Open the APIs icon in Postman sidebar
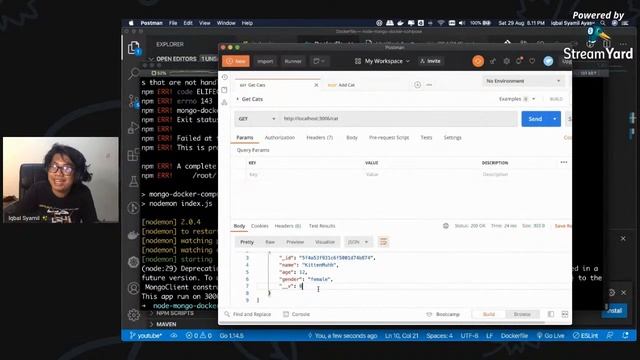Screen dimensions: 640x360 tap(224, 102)
